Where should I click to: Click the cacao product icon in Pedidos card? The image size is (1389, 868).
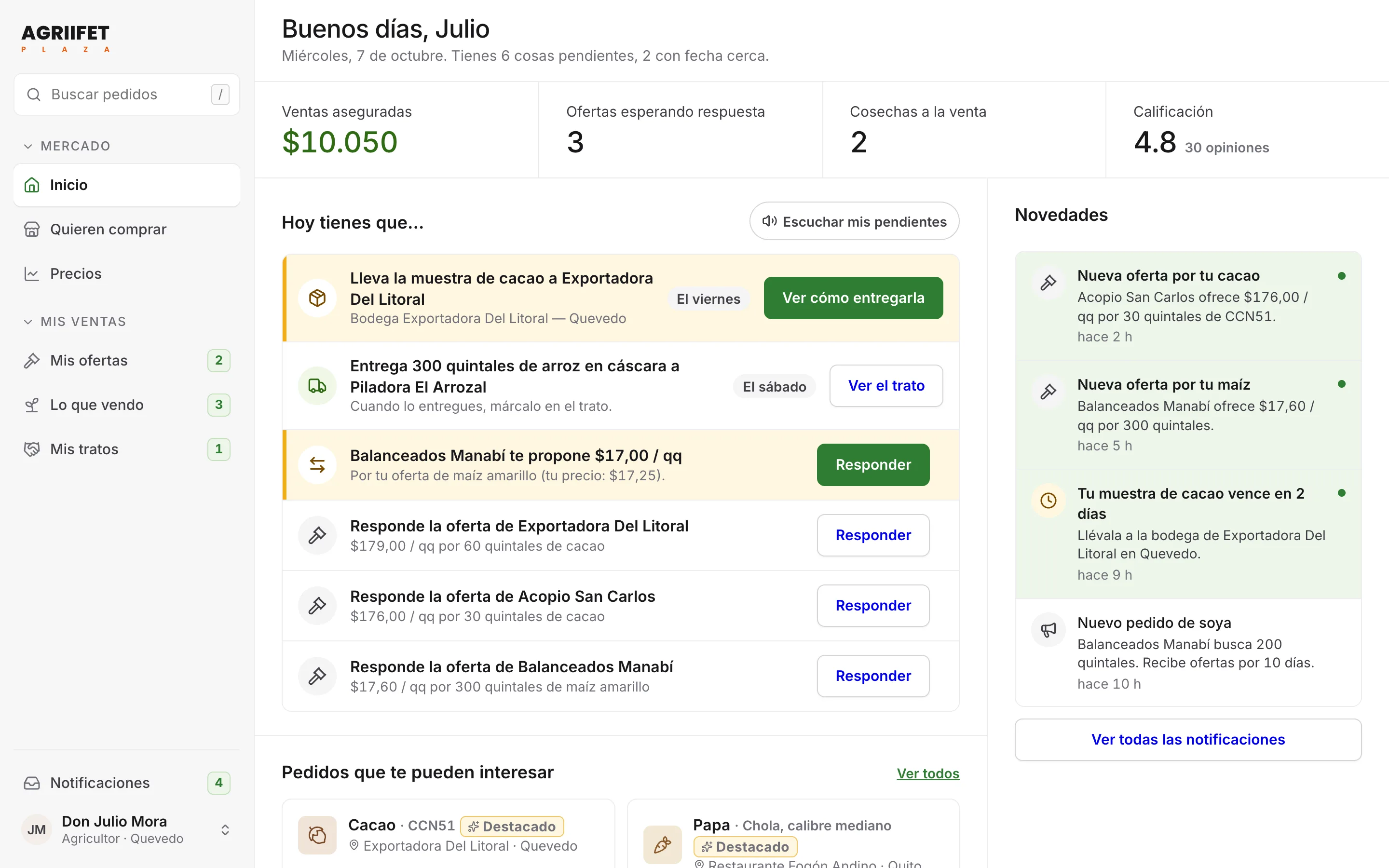(317, 835)
